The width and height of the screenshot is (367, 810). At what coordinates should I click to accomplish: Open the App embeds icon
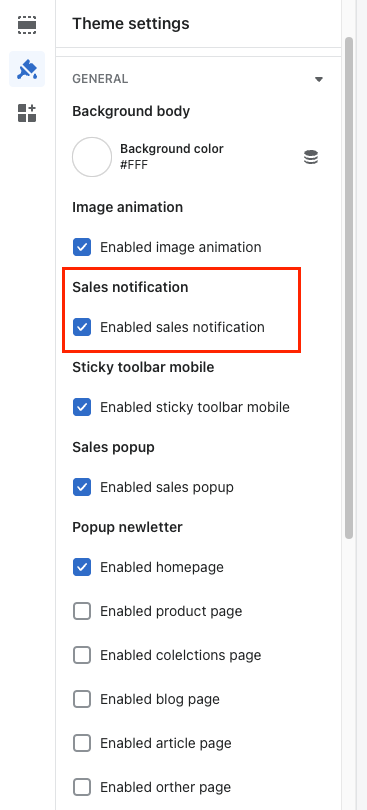click(27, 113)
